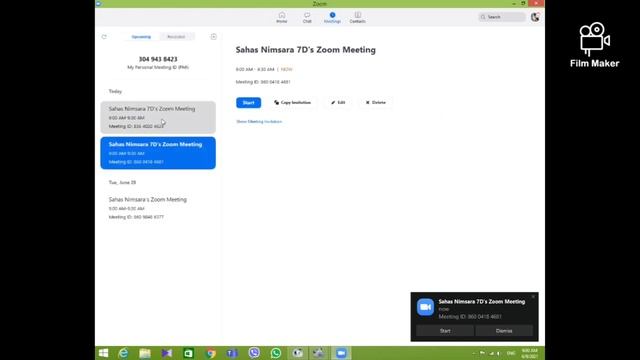Click Dismiss in the meeting notification popup

click(x=504, y=331)
